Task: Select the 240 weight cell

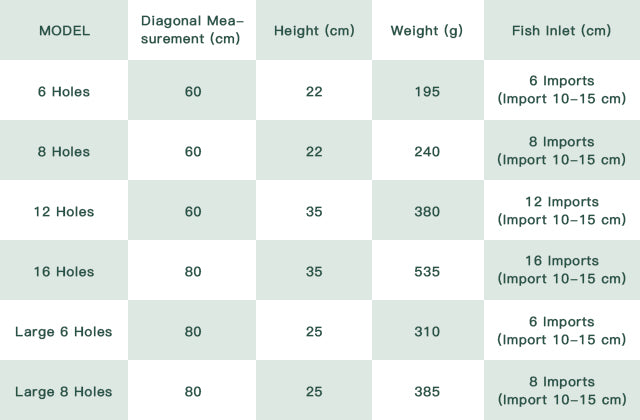Action: [427, 151]
